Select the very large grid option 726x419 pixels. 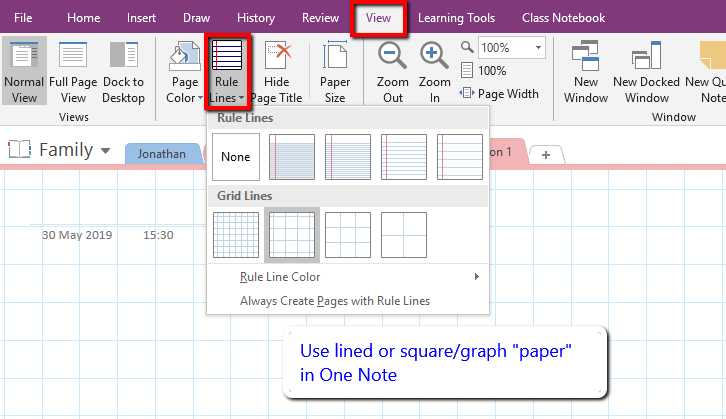(x=404, y=235)
